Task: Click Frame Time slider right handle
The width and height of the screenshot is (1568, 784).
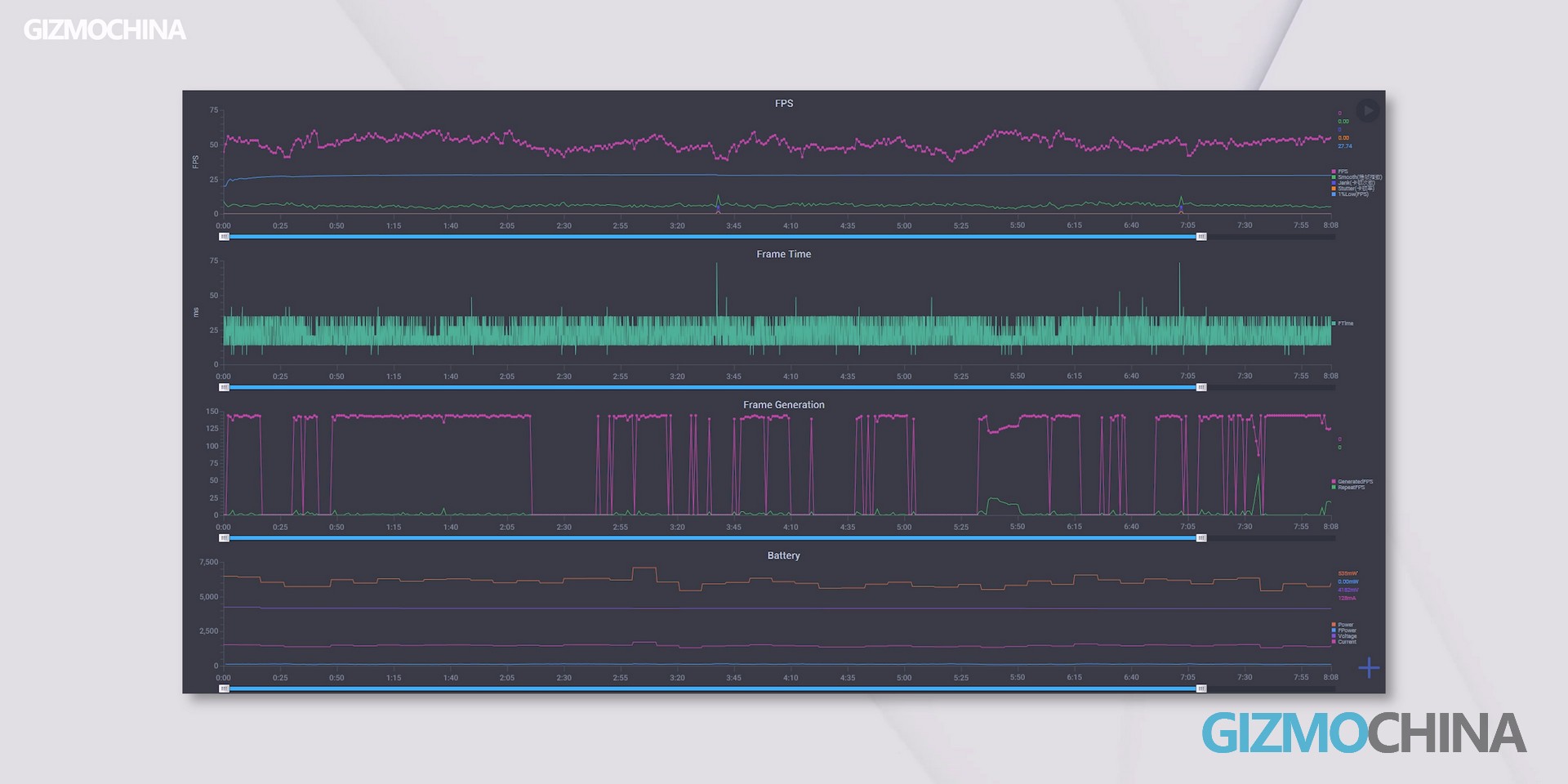Action: tap(1201, 388)
